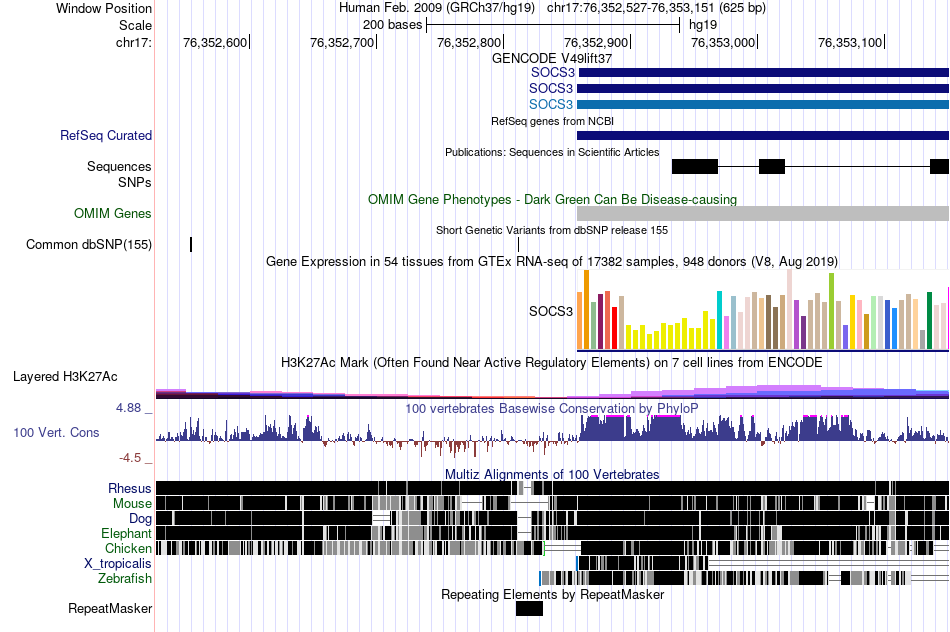950x632 pixels.
Task: Click the middle Sequences publication block
Action: point(772,167)
